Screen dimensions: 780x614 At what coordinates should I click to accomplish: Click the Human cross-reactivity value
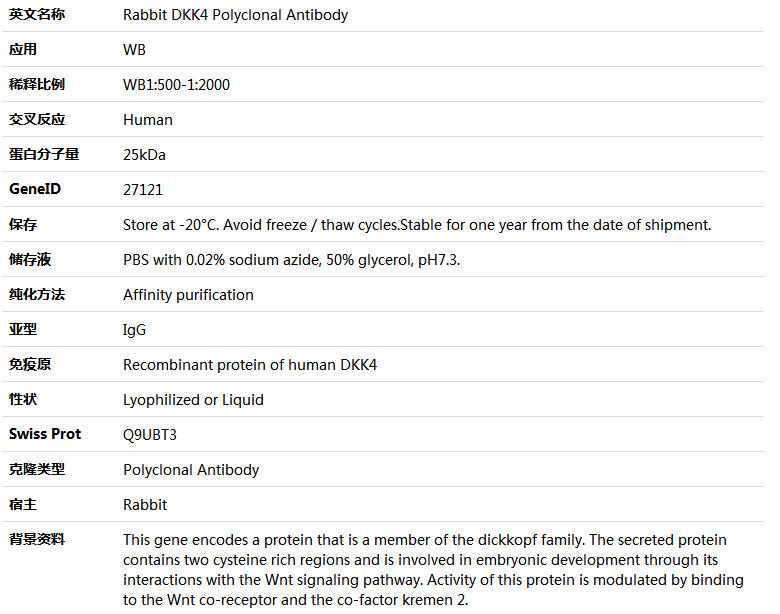[148, 120]
